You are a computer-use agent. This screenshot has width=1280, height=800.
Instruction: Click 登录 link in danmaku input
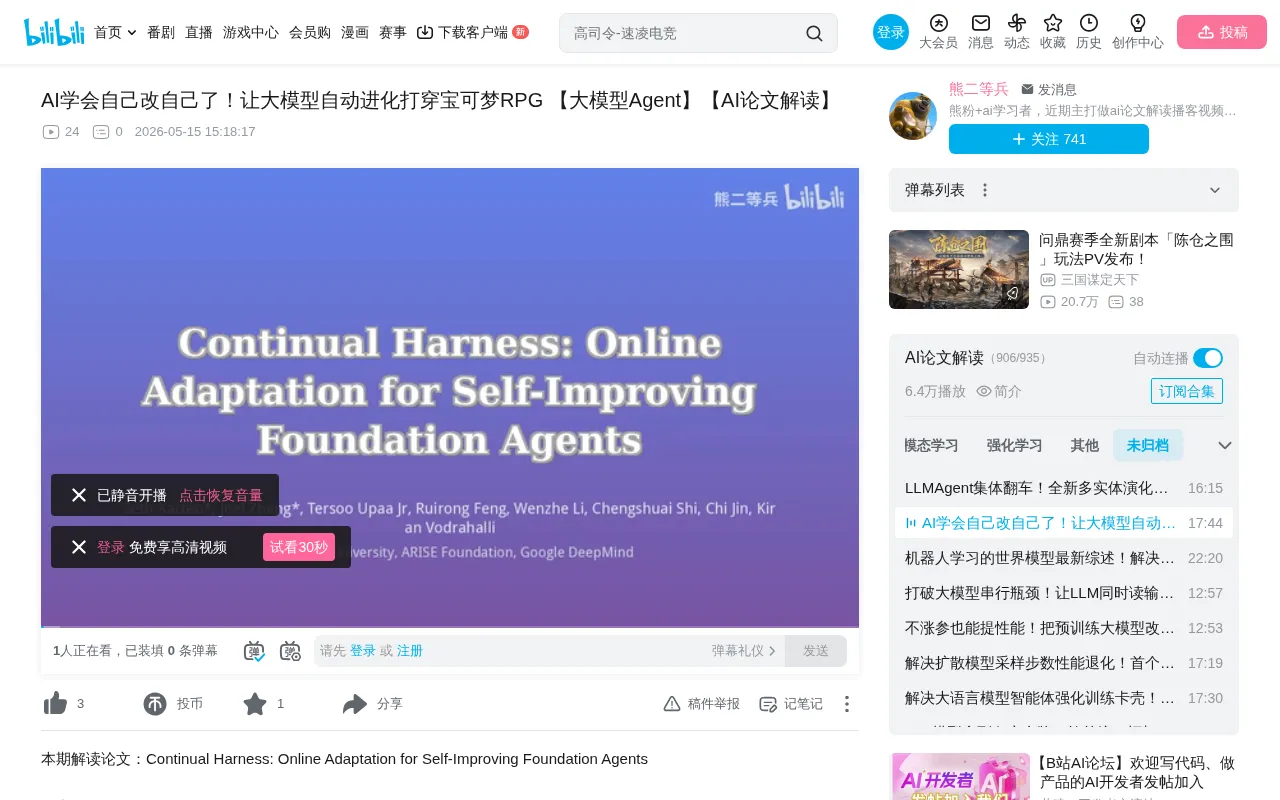363,651
